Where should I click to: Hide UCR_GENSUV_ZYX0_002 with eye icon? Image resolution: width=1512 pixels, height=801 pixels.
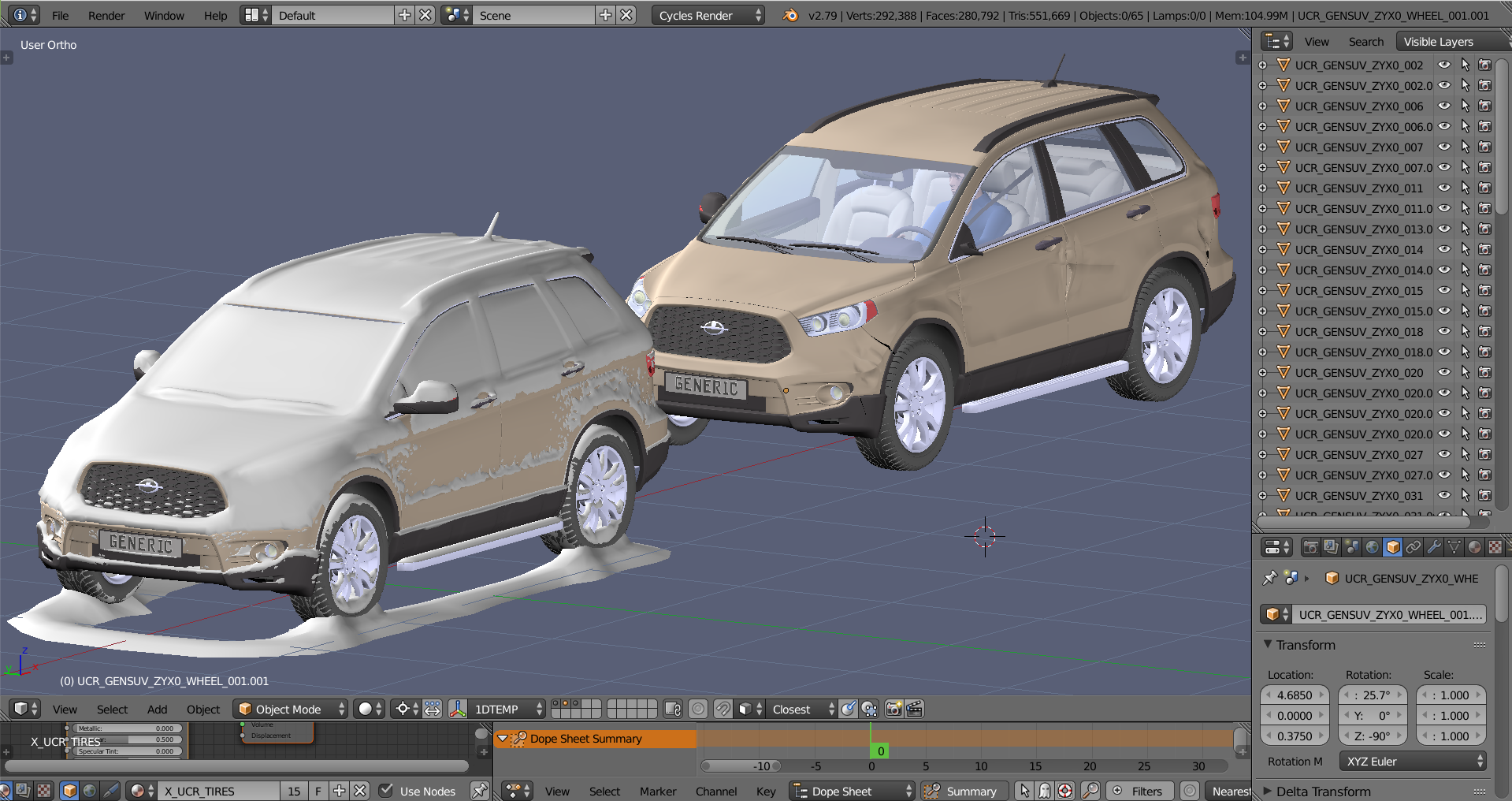[x=1444, y=65]
